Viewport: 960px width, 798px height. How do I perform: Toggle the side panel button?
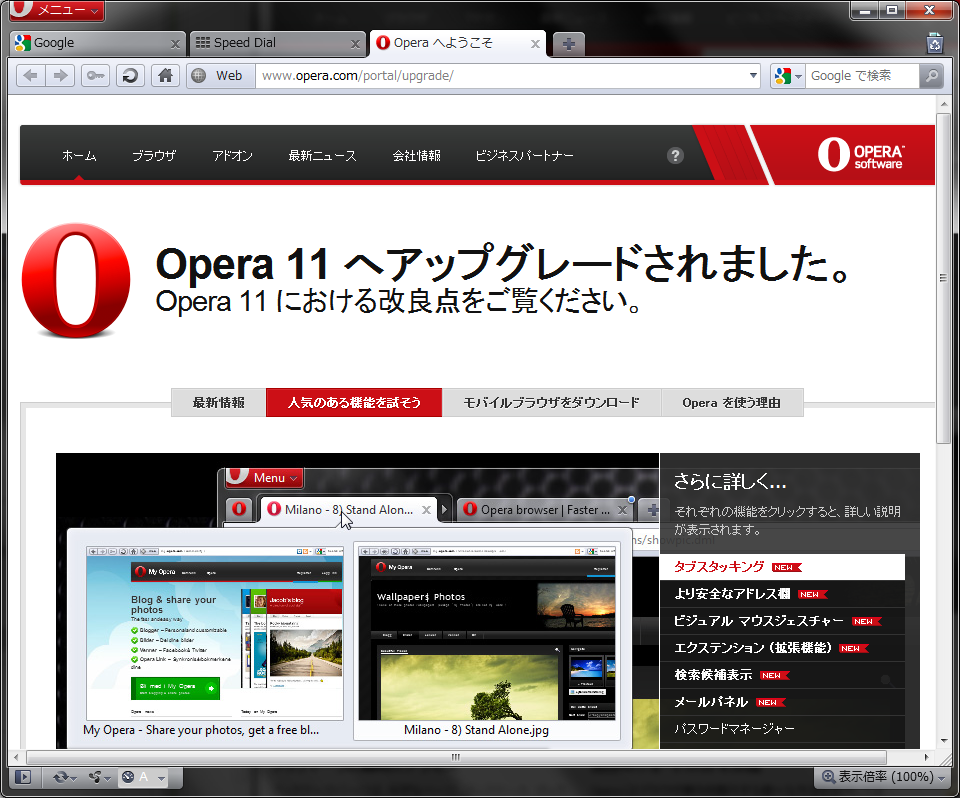(23, 777)
